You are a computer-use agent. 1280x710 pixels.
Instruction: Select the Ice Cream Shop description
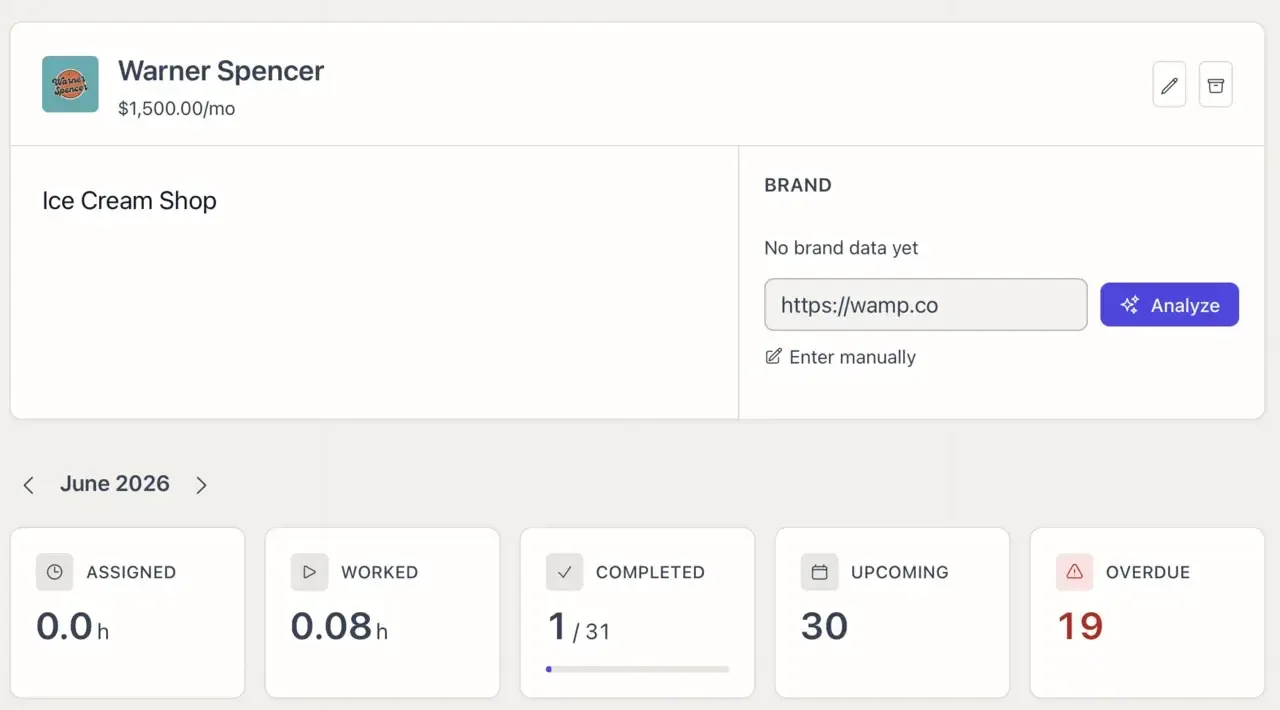pos(129,200)
